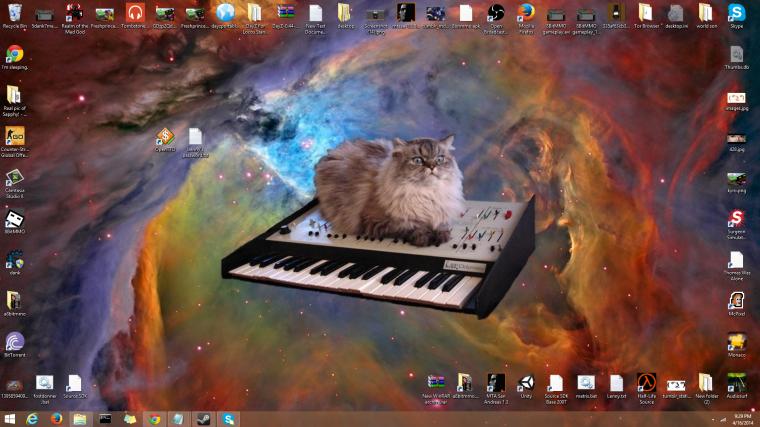Open the Tor Browser folder

646,16
